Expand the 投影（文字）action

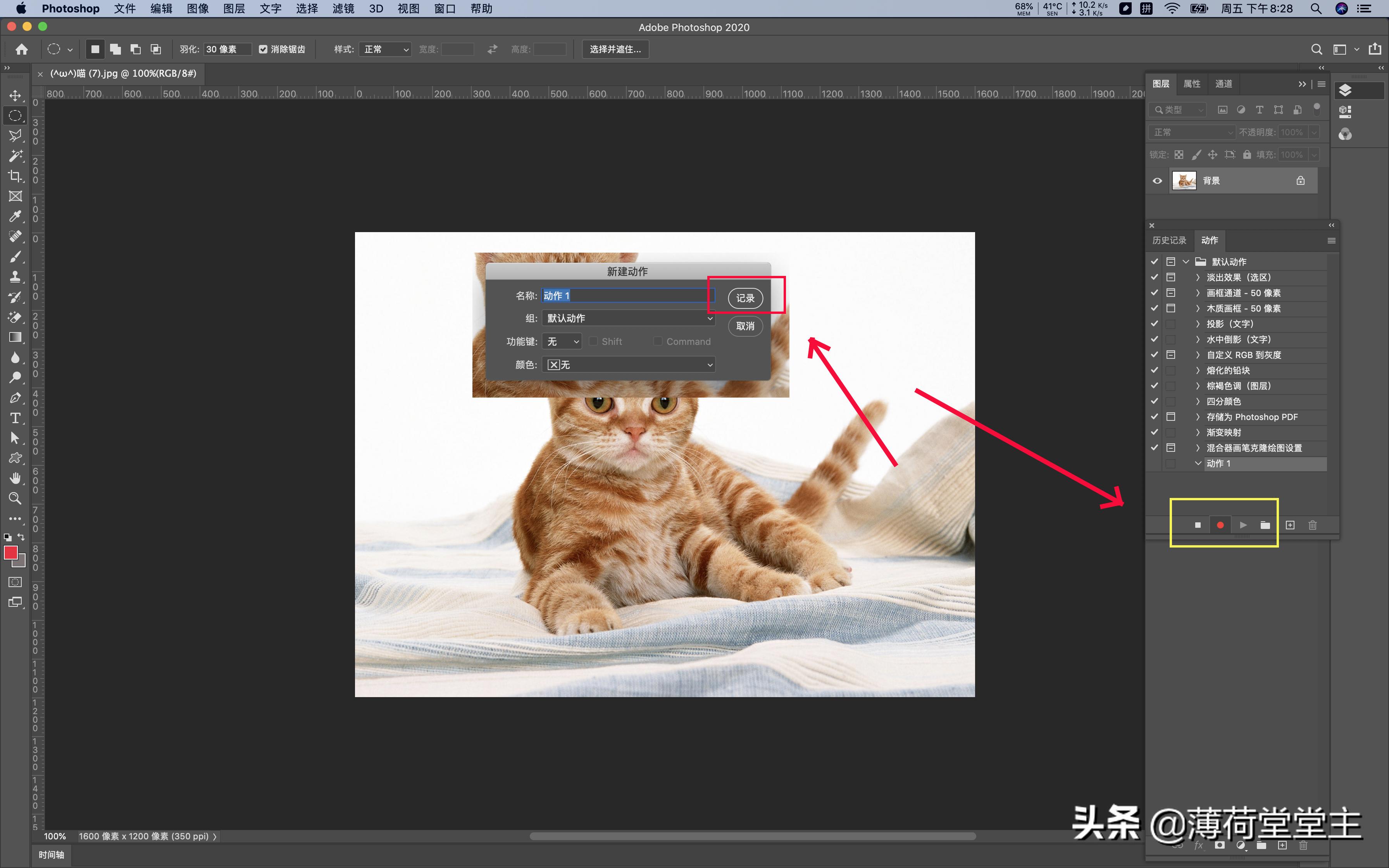pyautogui.click(x=1197, y=324)
